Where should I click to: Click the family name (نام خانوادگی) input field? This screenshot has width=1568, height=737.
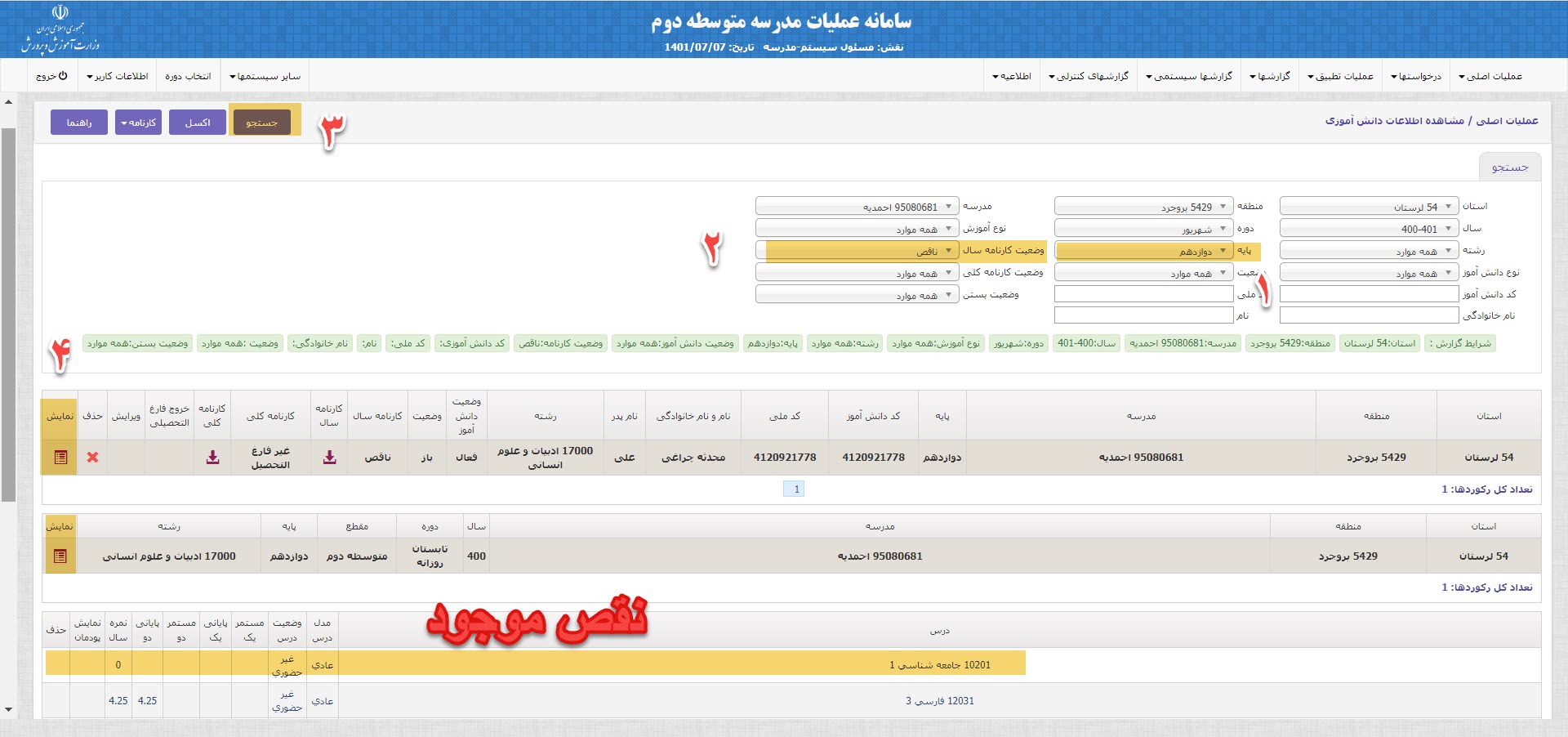1369,315
